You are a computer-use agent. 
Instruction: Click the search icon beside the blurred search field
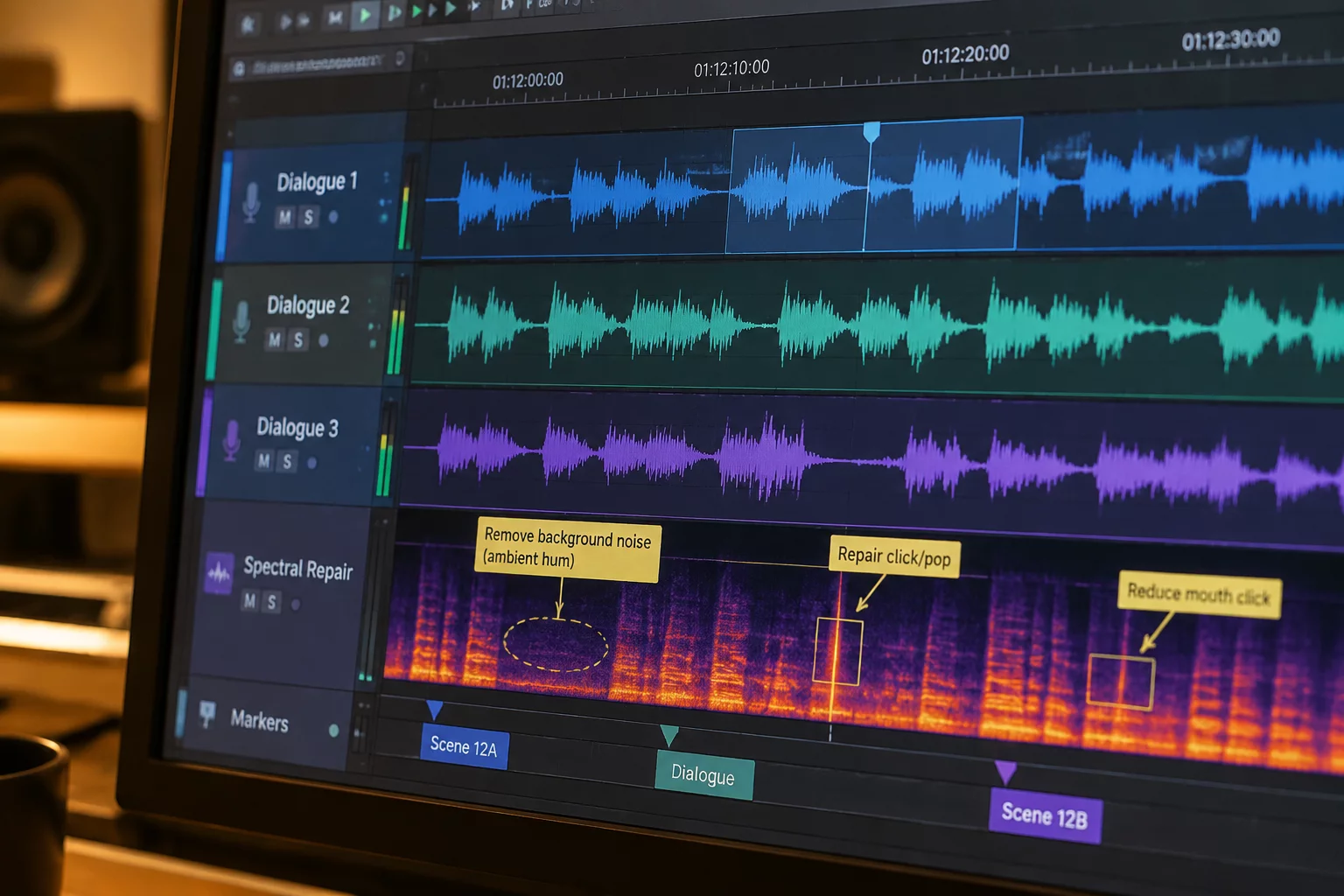tap(239, 68)
